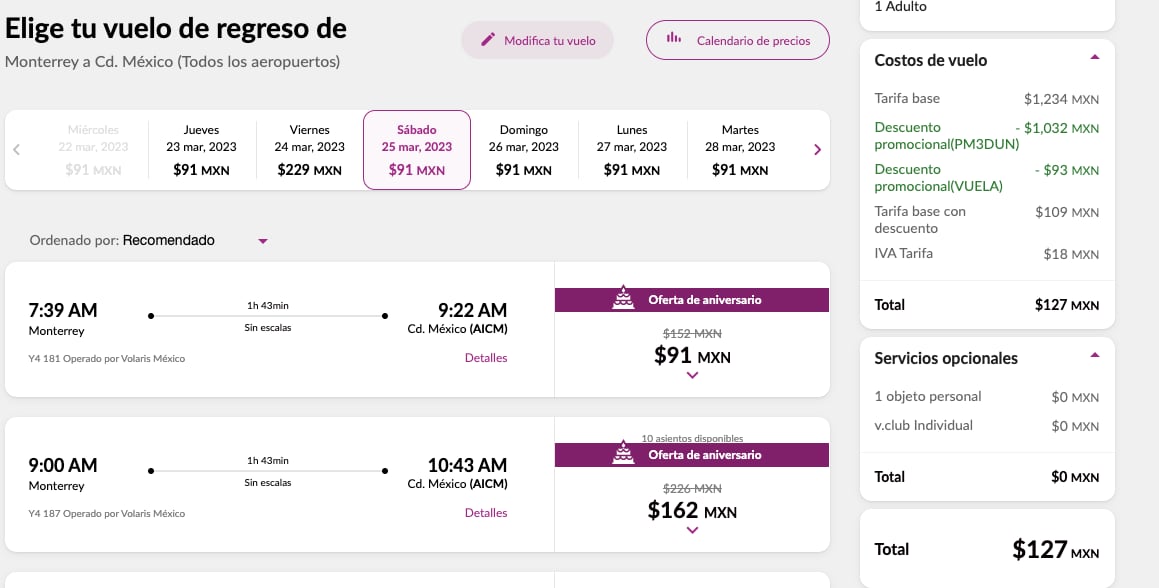Open Detalles for the 9:00 AM flight
Viewport: 1159px width, 588px height.
(x=486, y=513)
